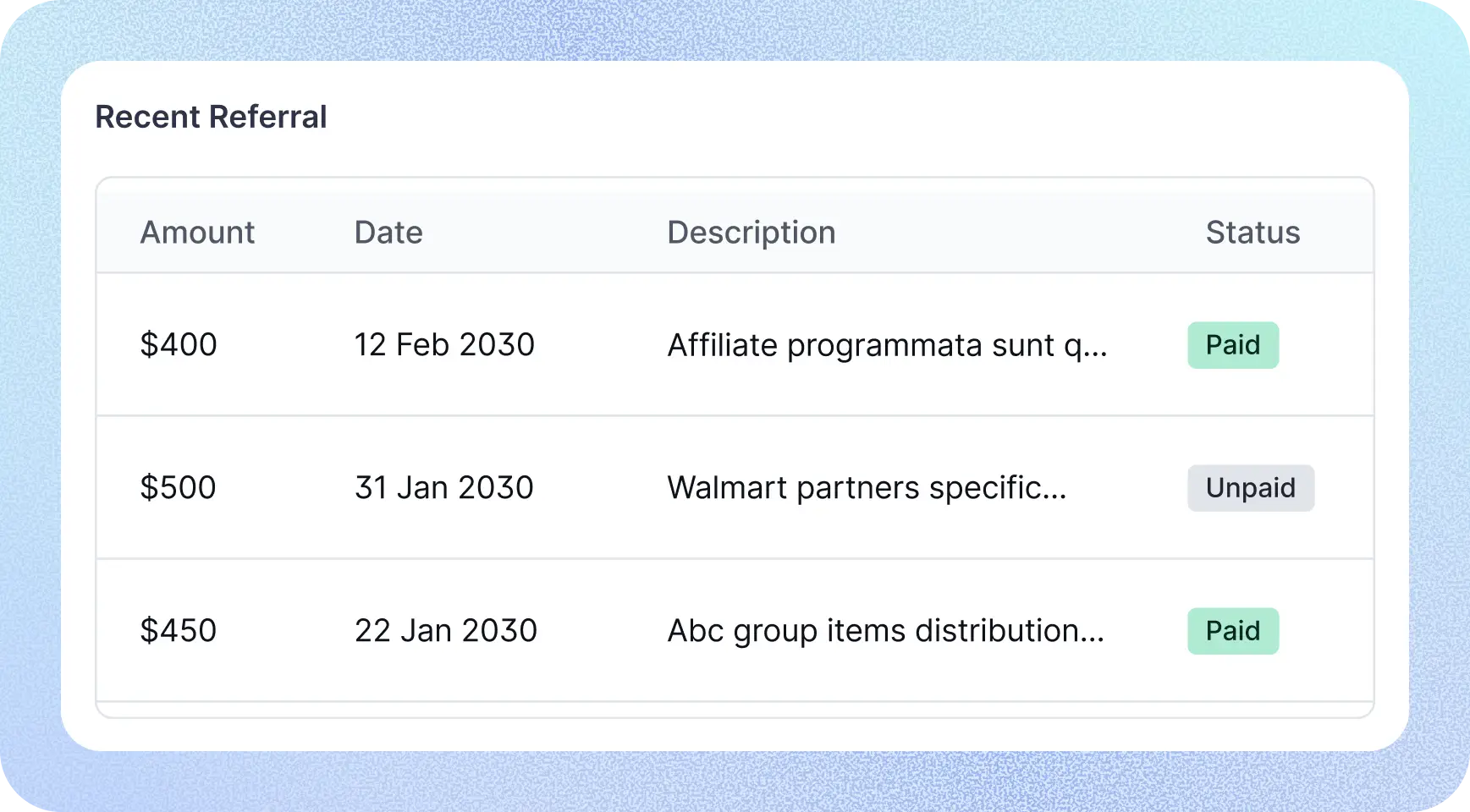The height and width of the screenshot is (812, 1470).
Task: Select the 31 Jan 2030 date
Action: pos(444,487)
